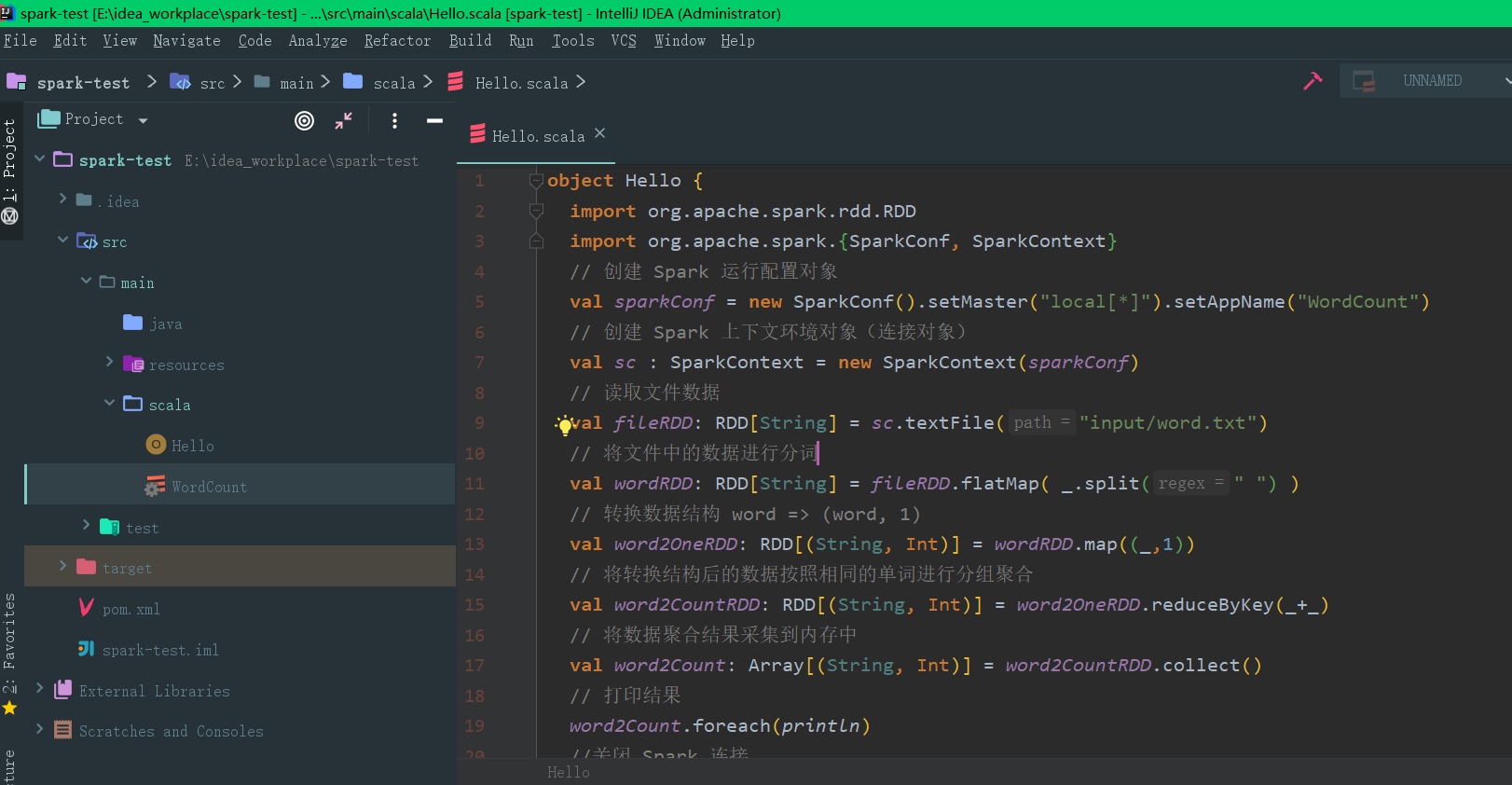
Task: Click the spark-test.iml file icon
Action: (86, 649)
